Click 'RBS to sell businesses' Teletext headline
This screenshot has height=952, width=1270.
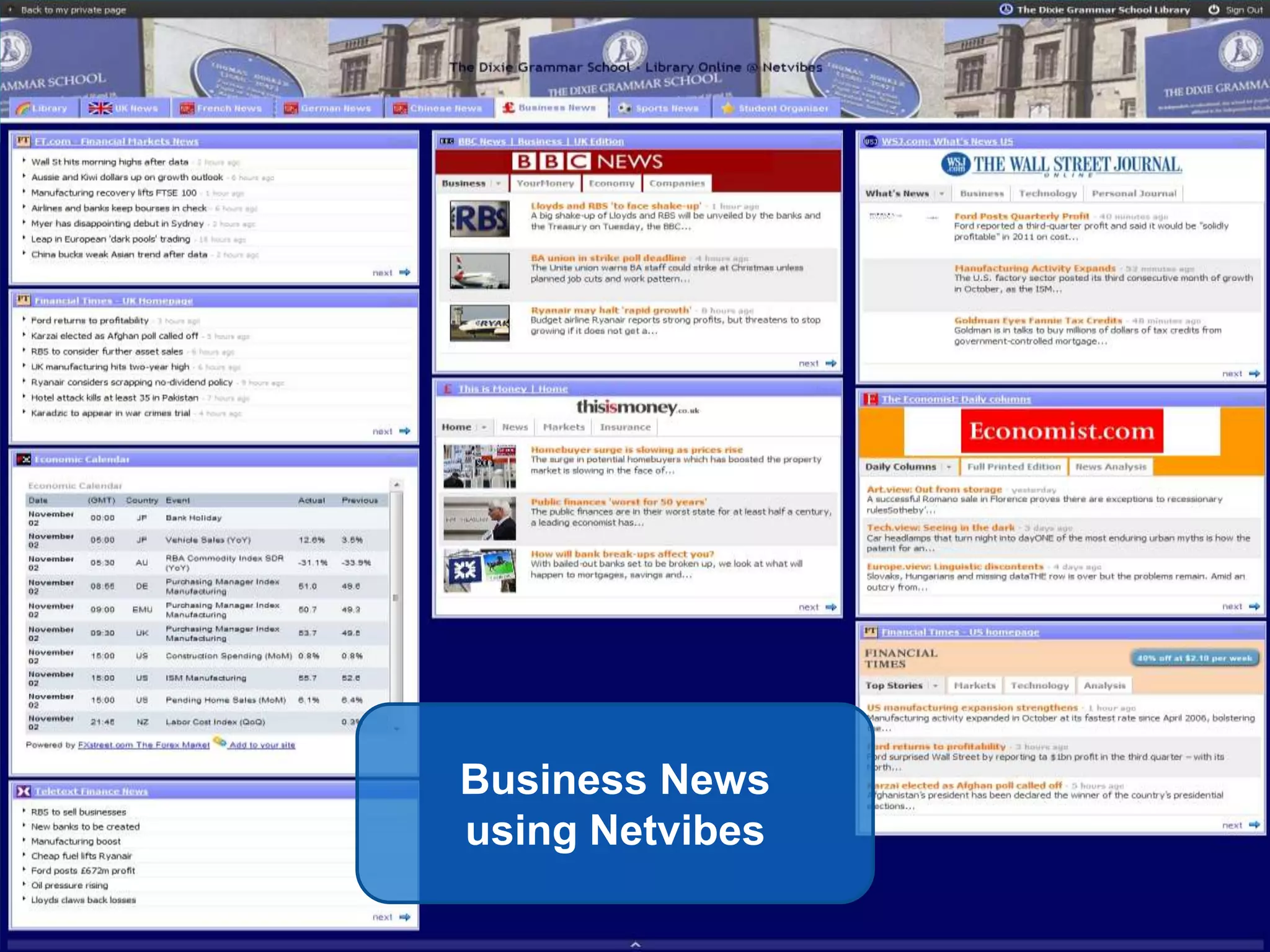[x=79, y=812]
